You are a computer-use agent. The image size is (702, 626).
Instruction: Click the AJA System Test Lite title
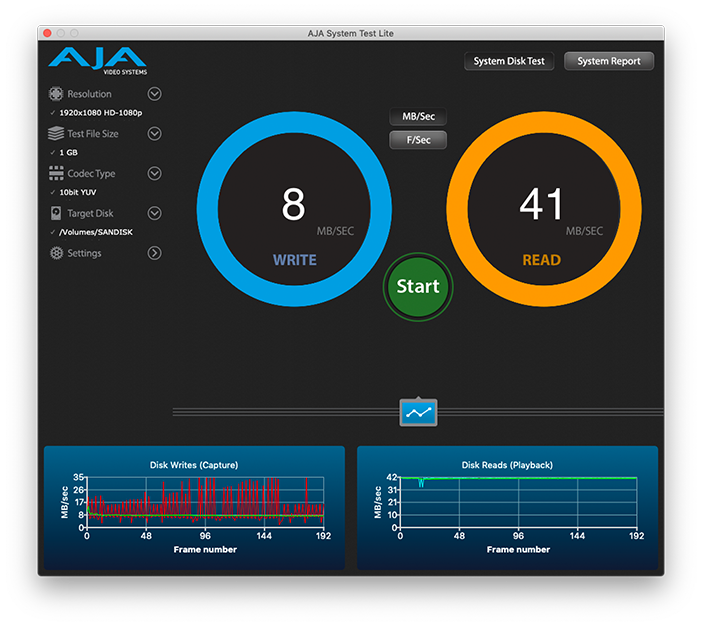point(351,33)
